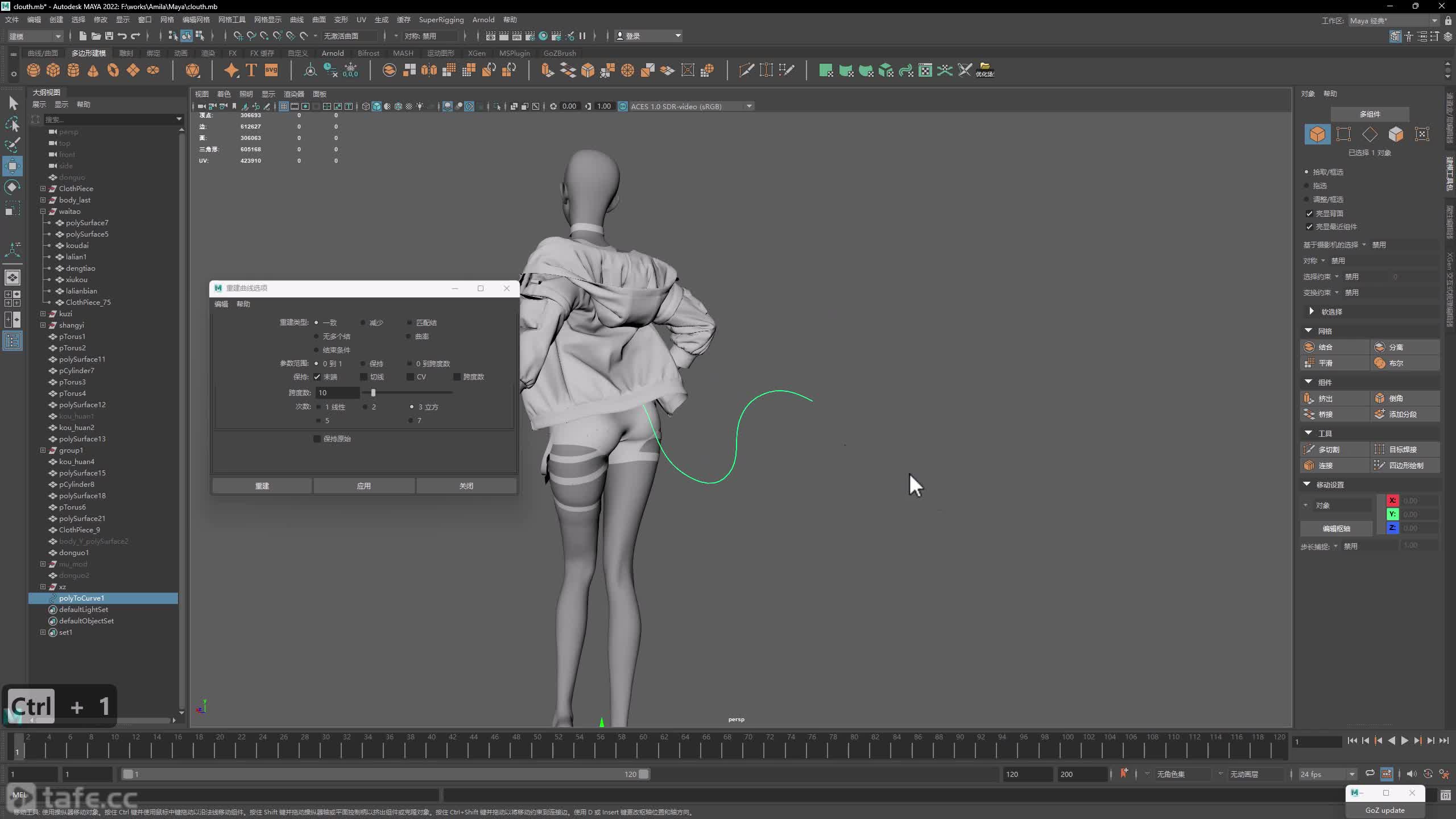Enable the 切线 keep checkbox
The image size is (1456, 819).
coord(363,377)
